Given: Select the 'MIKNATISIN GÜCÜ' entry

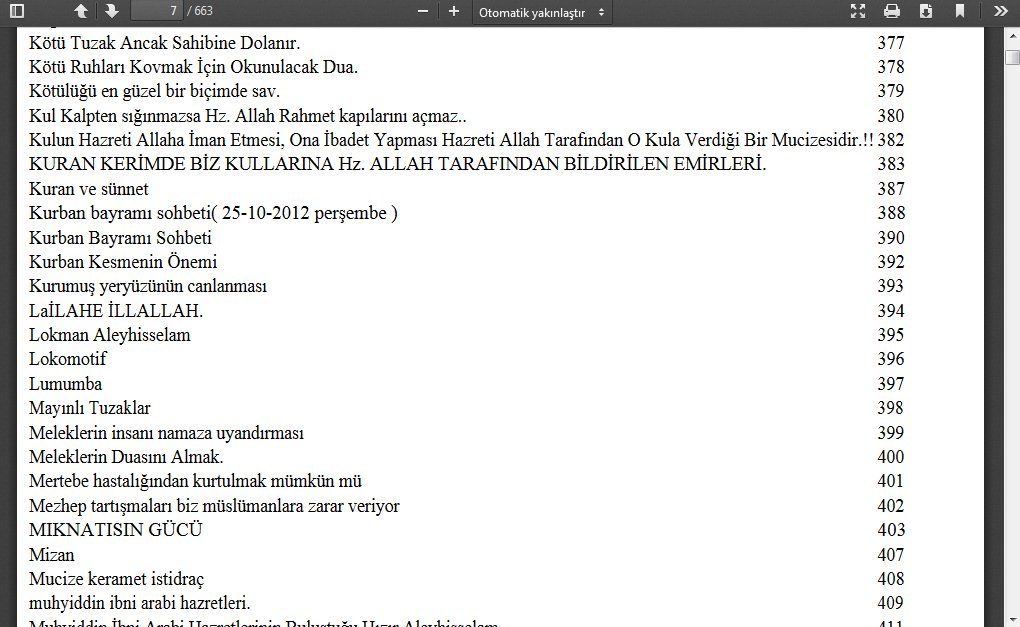Looking at the screenshot, I should click(x=116, y=530).
